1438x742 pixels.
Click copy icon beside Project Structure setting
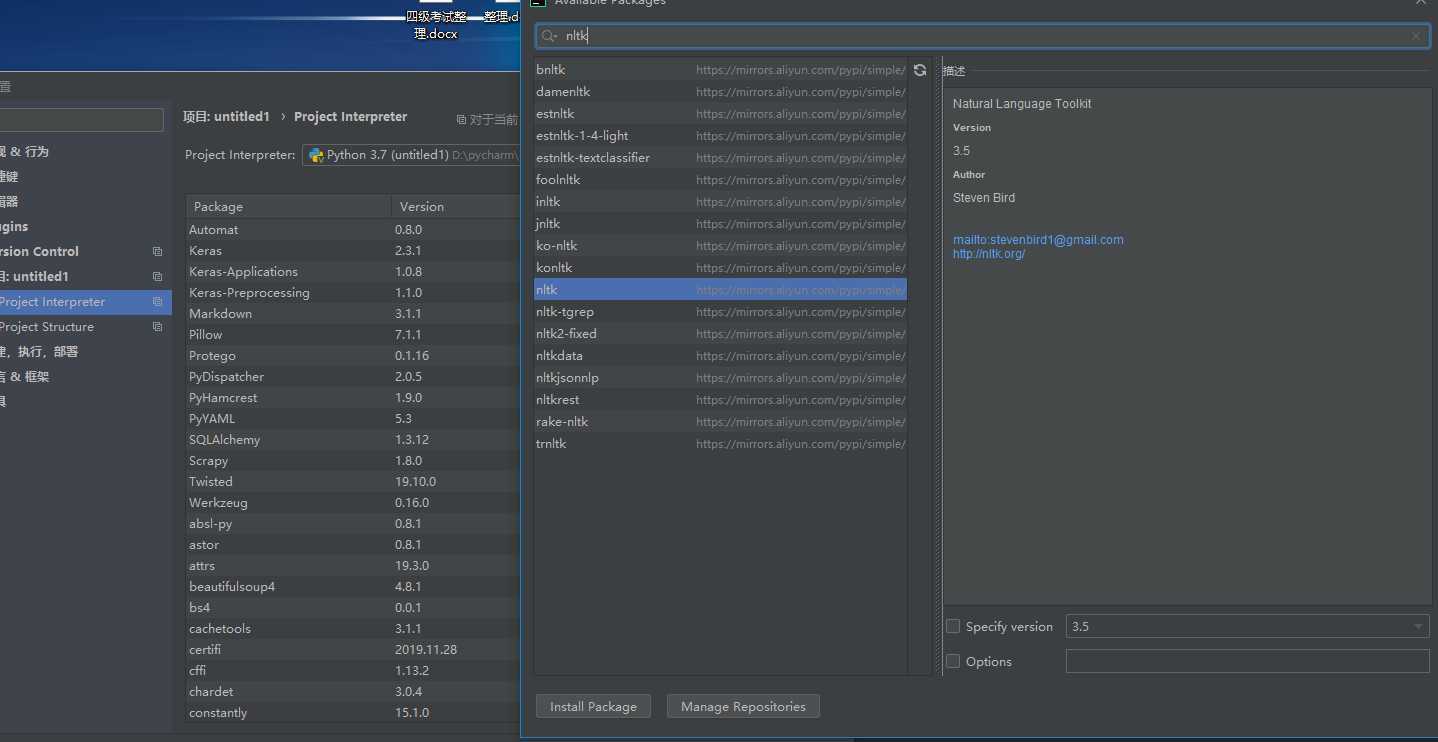point(157,327)
